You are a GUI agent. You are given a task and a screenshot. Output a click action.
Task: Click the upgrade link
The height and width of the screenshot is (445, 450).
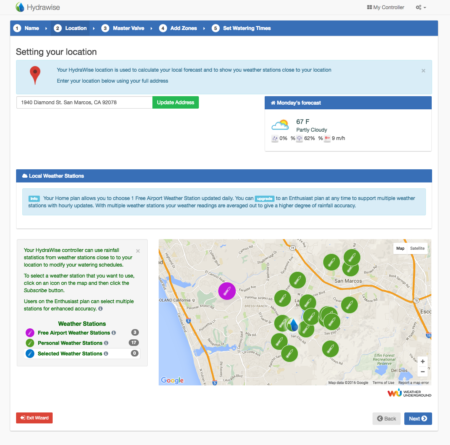click(x=265, y=199)
